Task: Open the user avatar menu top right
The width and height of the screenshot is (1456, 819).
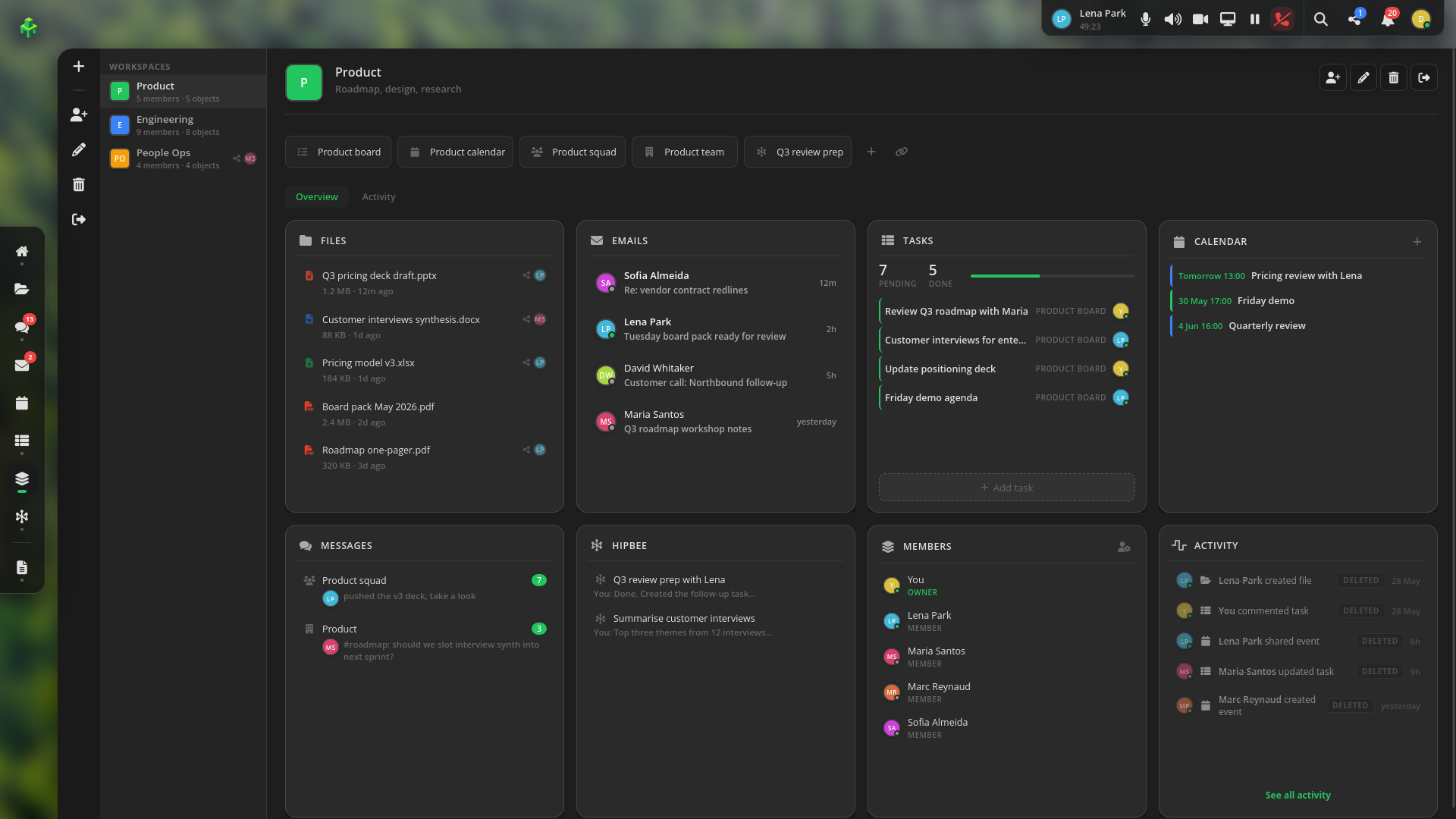Action: 1421,19
